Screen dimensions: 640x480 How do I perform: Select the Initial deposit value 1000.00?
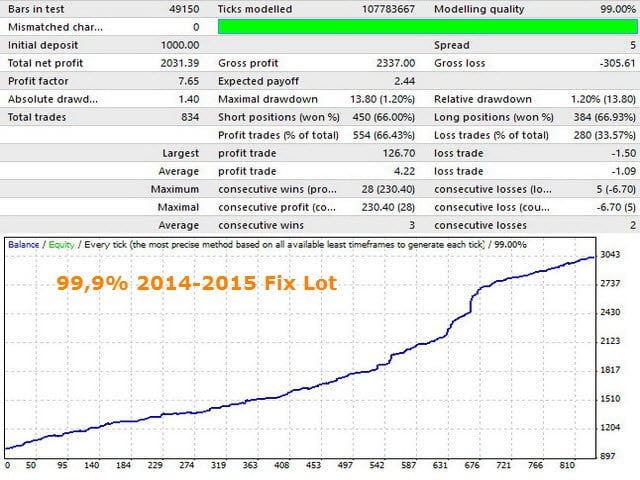[179, 45]
